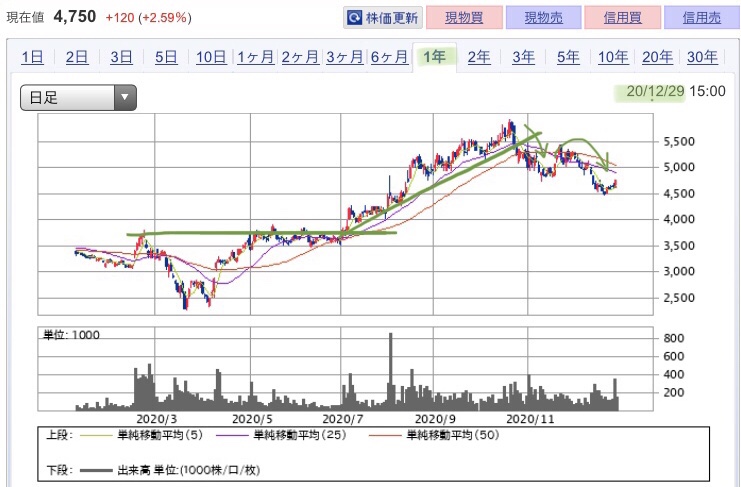Switch to the 1日 period tab
The width and height of the screenshot is (741, 487).
(x=32, y=57)
